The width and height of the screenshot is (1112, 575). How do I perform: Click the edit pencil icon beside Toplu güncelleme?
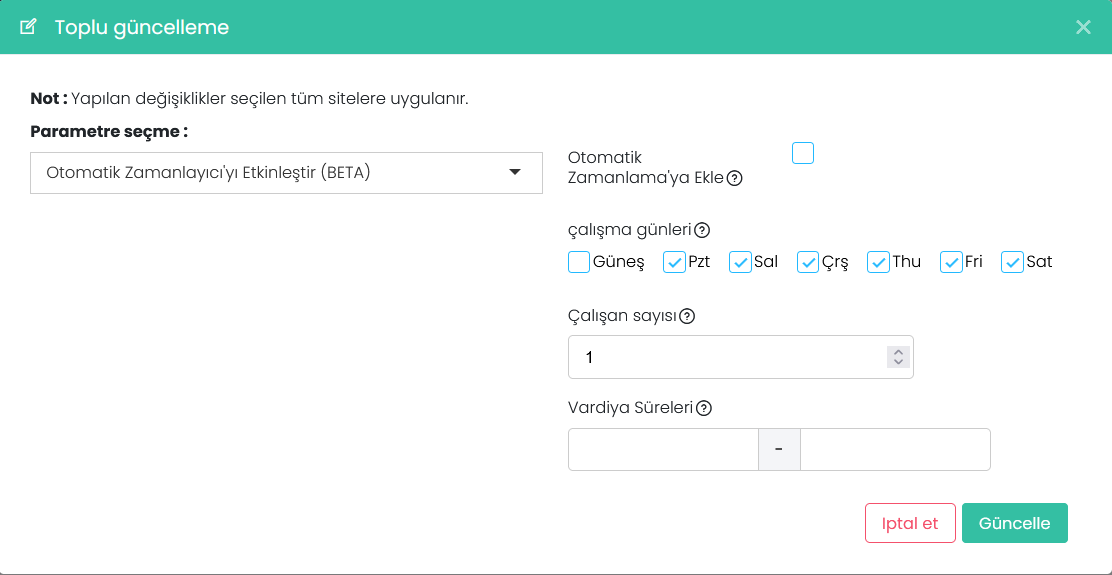click(x=28, y=27)
